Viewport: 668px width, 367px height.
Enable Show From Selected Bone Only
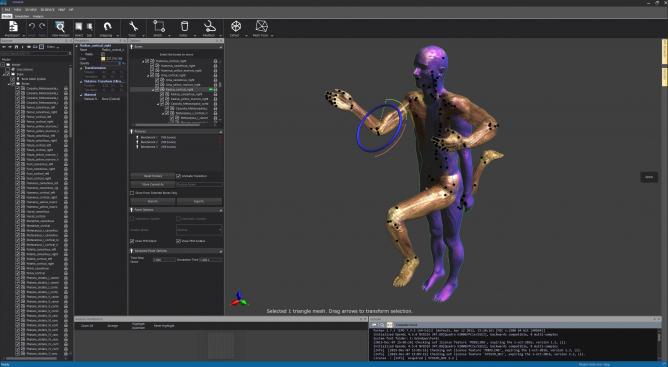click(x=132, y=193)
